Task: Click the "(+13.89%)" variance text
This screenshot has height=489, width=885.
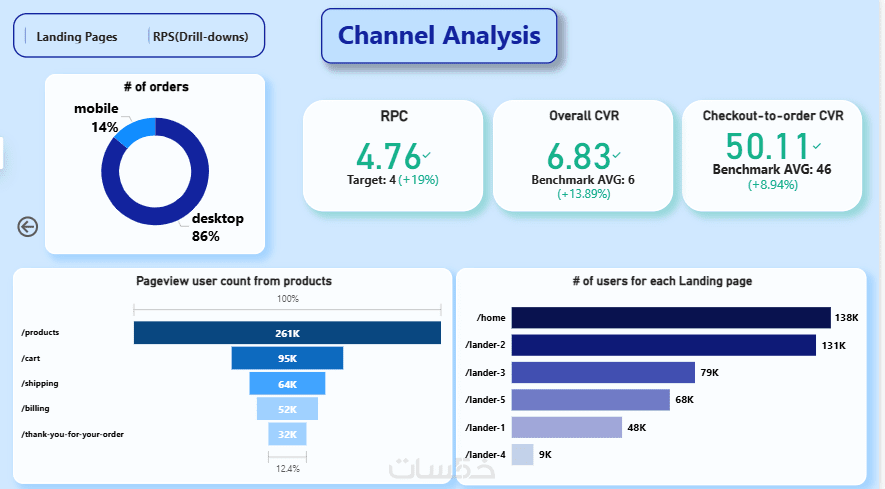Action: point(584,194)
